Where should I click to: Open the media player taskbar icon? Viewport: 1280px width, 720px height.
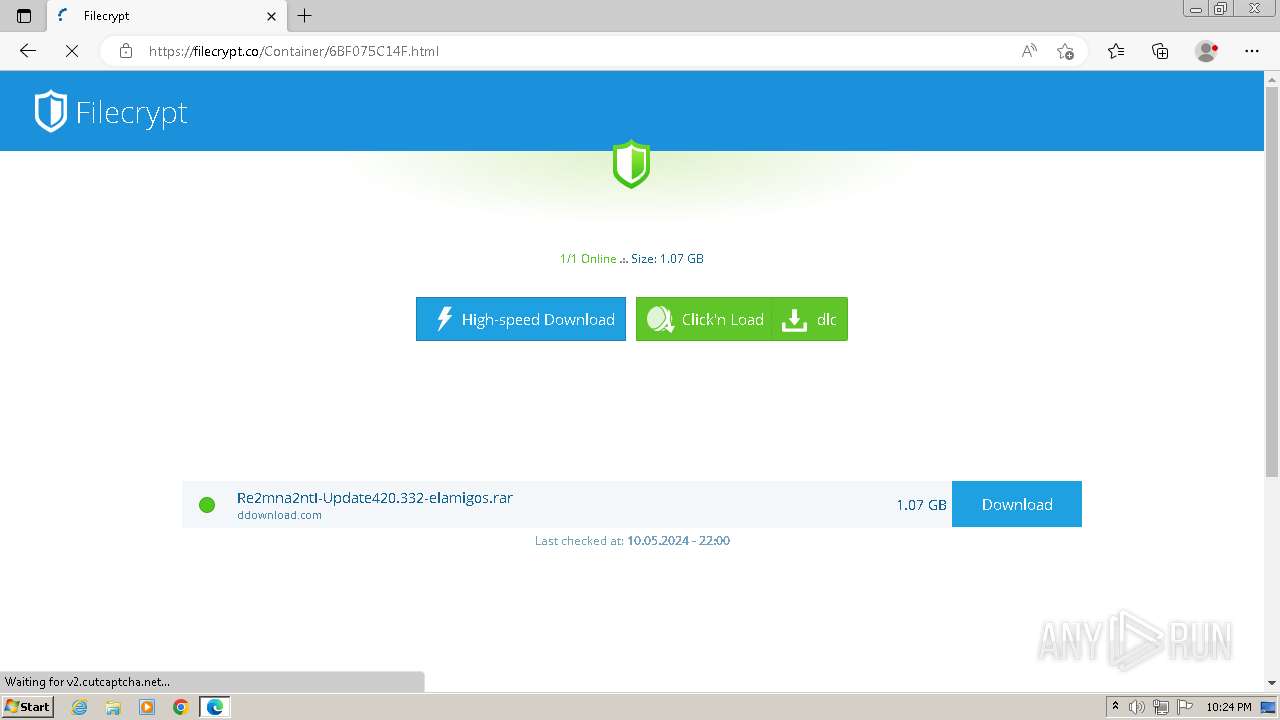coord(147,707)
